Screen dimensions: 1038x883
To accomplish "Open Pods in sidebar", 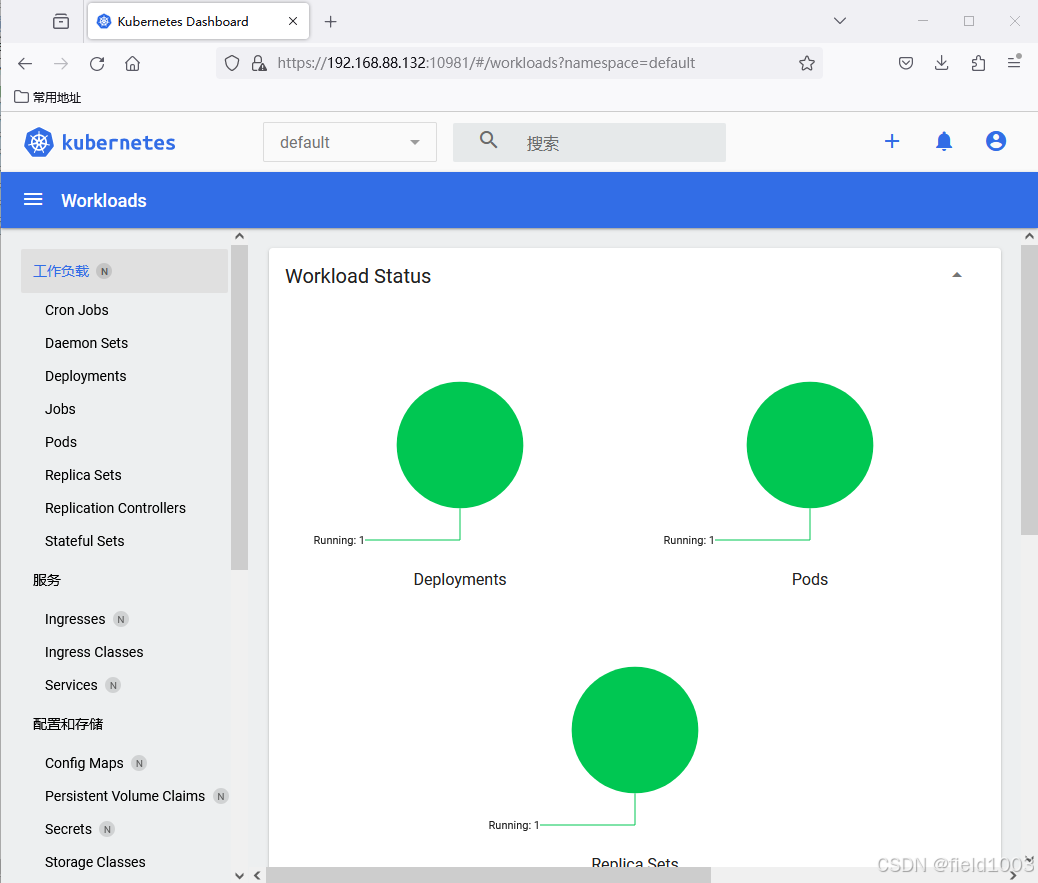I will tap(61, 442).
